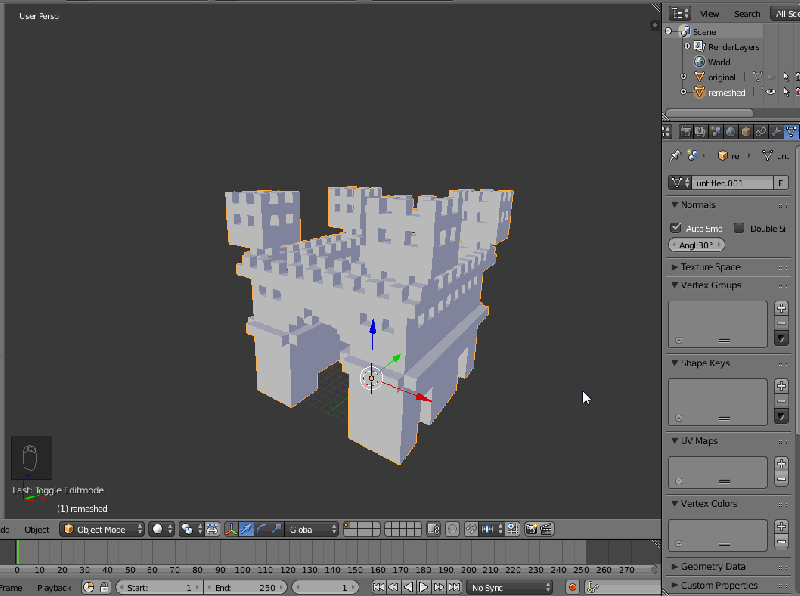The image size is (800, 596).
Task: Click the OpenGL render icon in viewport header
Action: point(532,530)
